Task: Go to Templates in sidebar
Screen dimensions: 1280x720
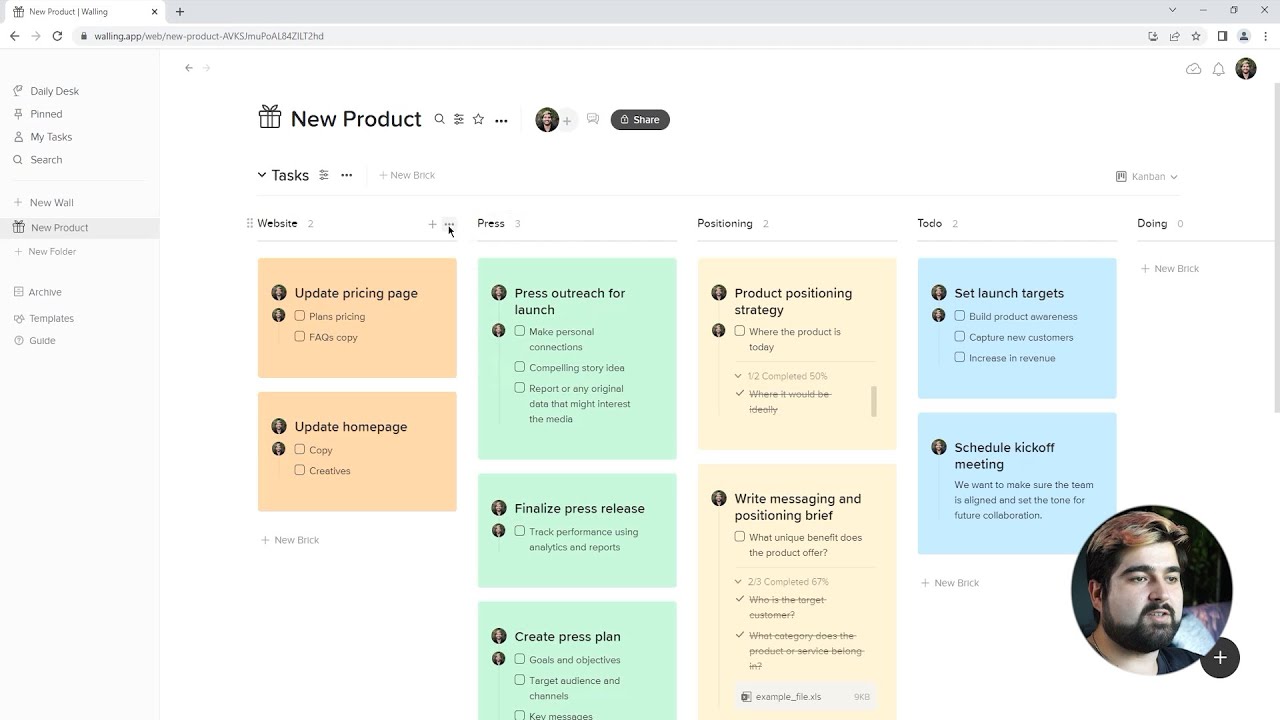Action: click(x=51, y=318)
